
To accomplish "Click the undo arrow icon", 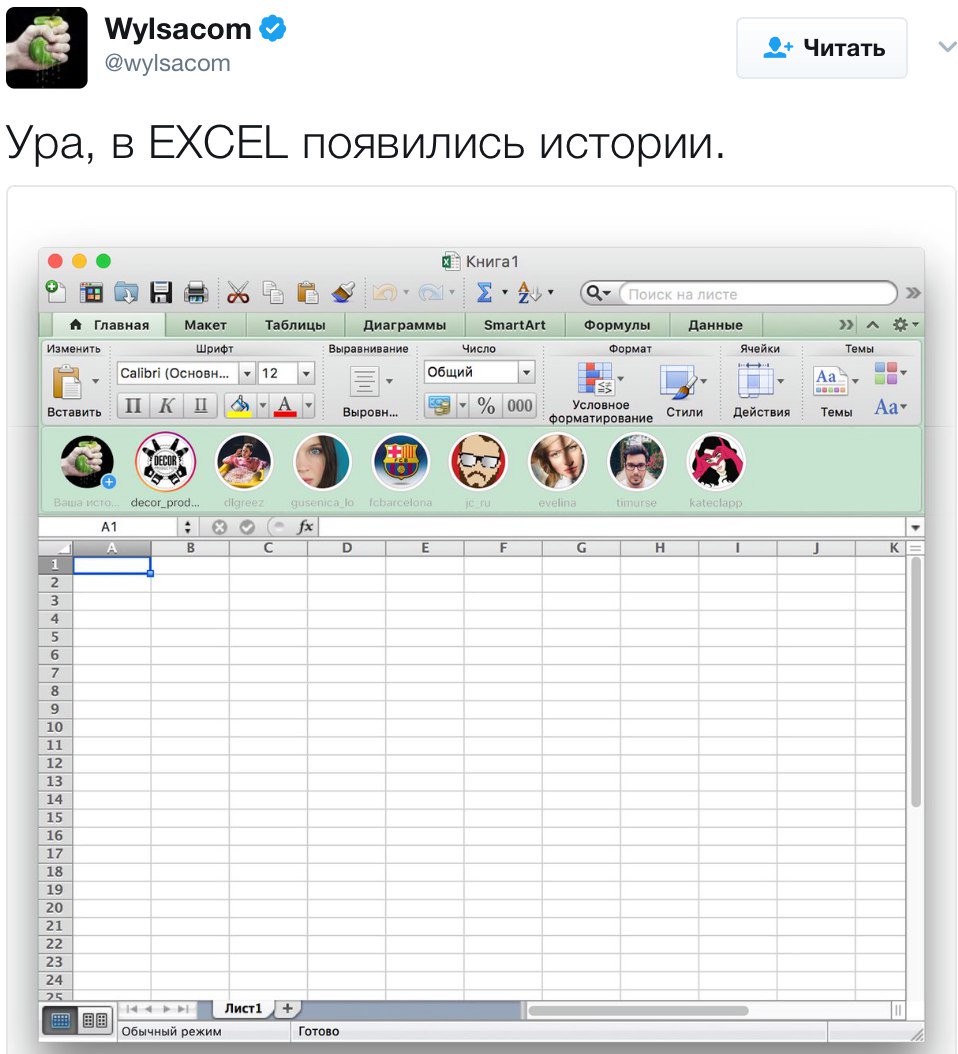I will pyautogui.click(x=385, y=292).
